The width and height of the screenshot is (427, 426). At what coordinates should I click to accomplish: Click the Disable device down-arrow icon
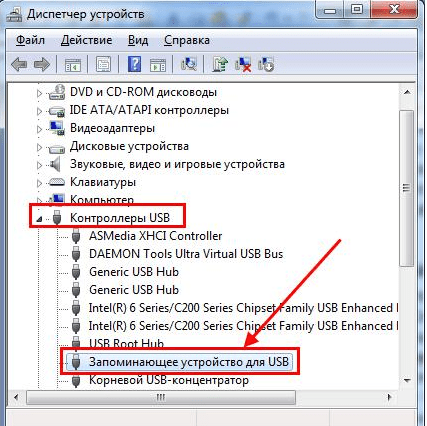266,64
